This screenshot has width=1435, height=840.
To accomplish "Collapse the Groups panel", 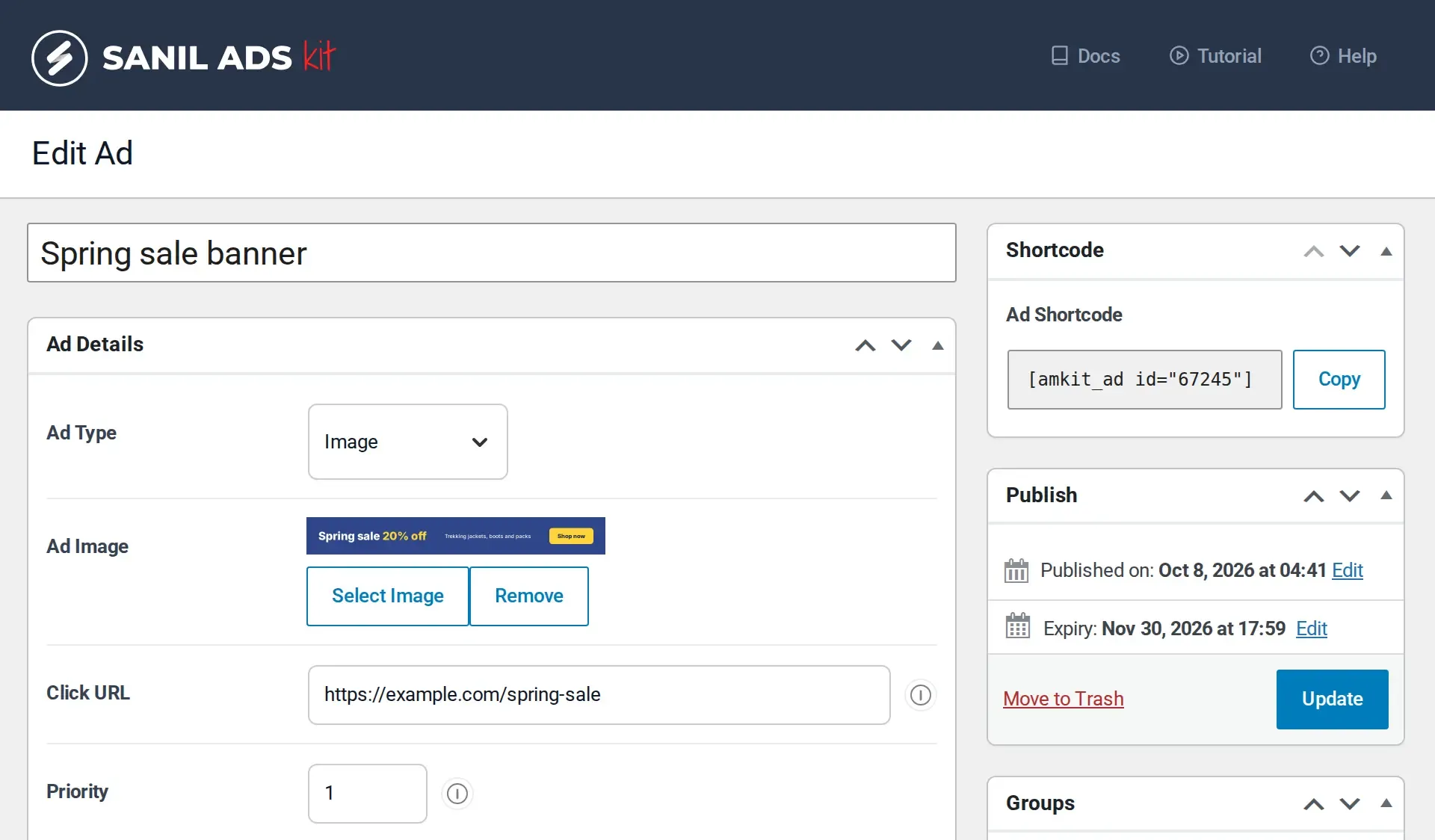I will point(1386,803).
